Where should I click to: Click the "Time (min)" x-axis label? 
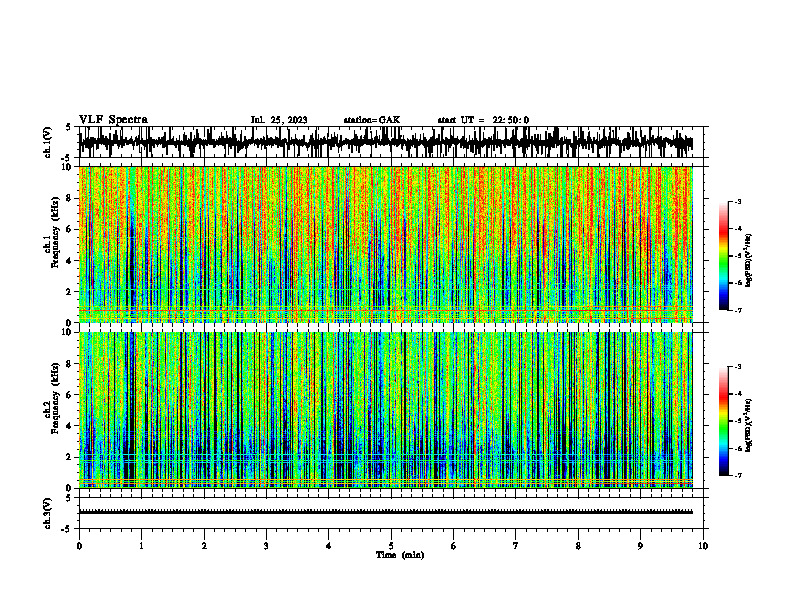tap(400, 555)
